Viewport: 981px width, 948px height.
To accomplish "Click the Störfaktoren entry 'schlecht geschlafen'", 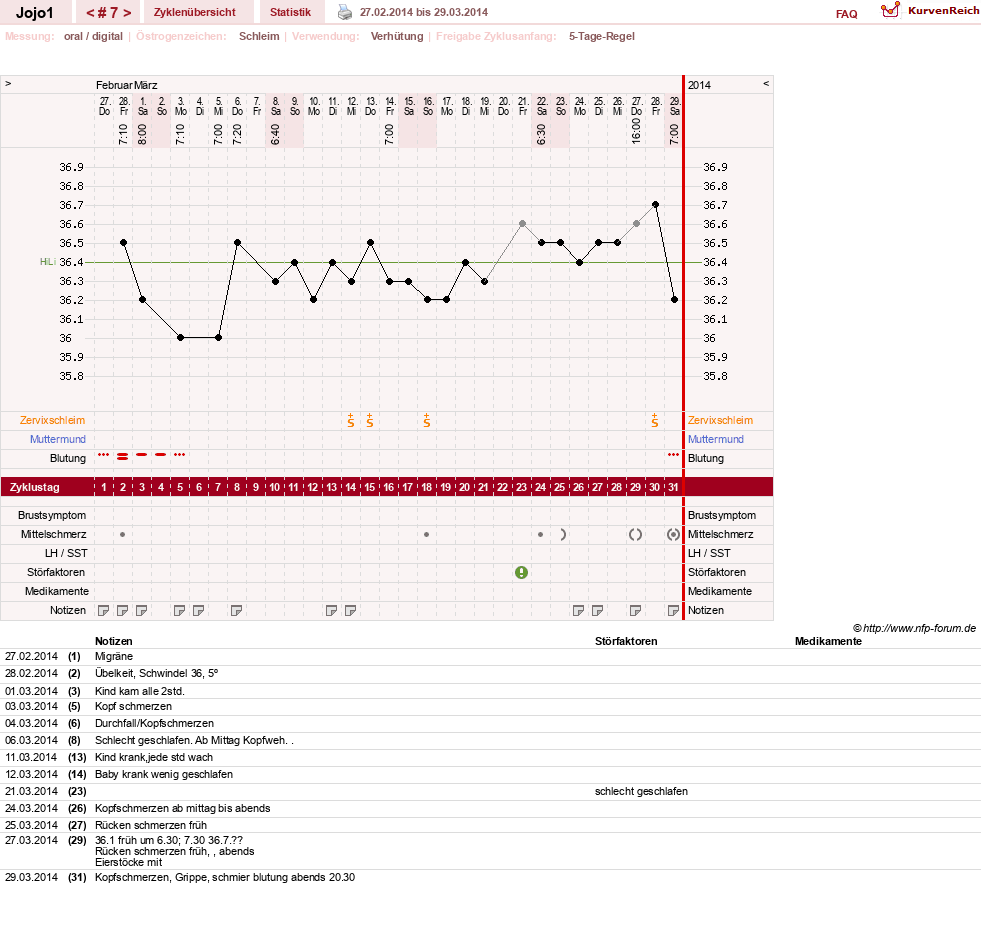I will click(641, 791).
